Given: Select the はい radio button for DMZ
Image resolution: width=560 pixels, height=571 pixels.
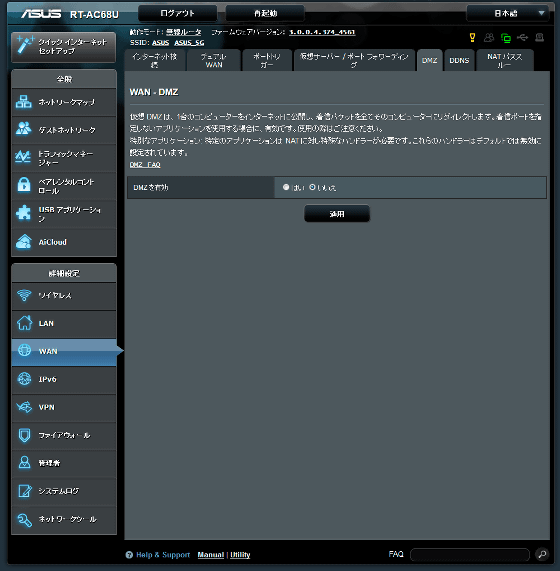Looking at the screenshot, I should [286, 187].
